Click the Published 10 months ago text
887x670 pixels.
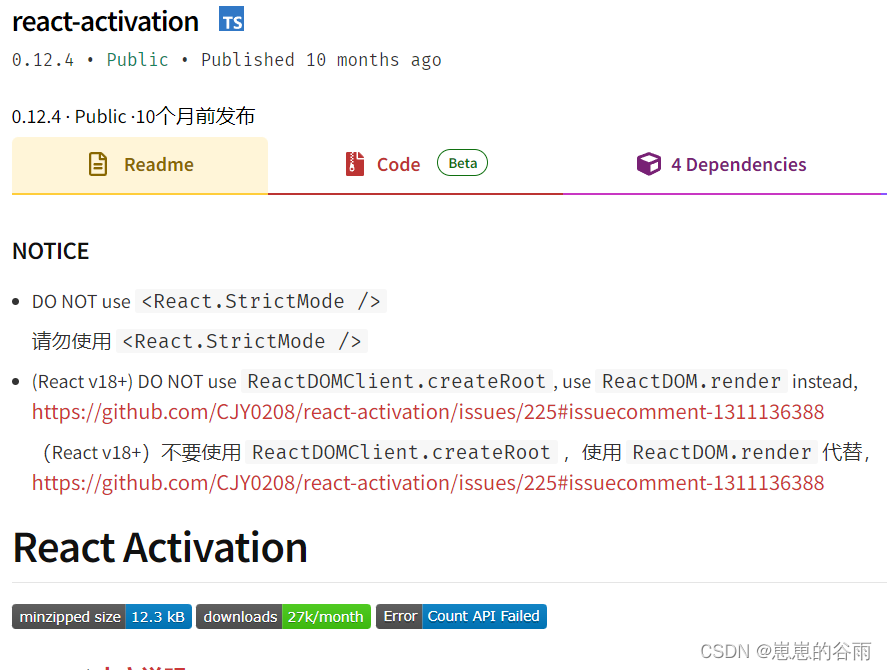pos(321,60)
